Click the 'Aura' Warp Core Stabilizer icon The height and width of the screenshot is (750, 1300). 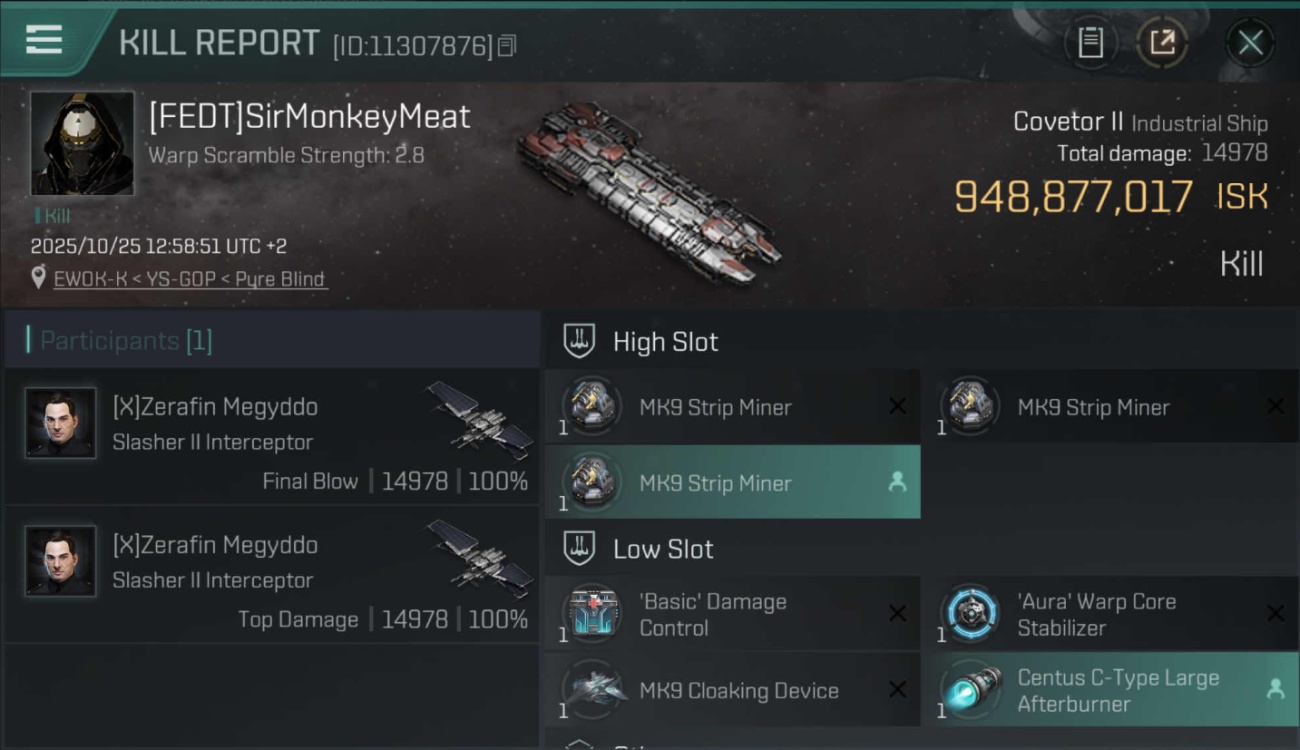(x=970, y=613)
